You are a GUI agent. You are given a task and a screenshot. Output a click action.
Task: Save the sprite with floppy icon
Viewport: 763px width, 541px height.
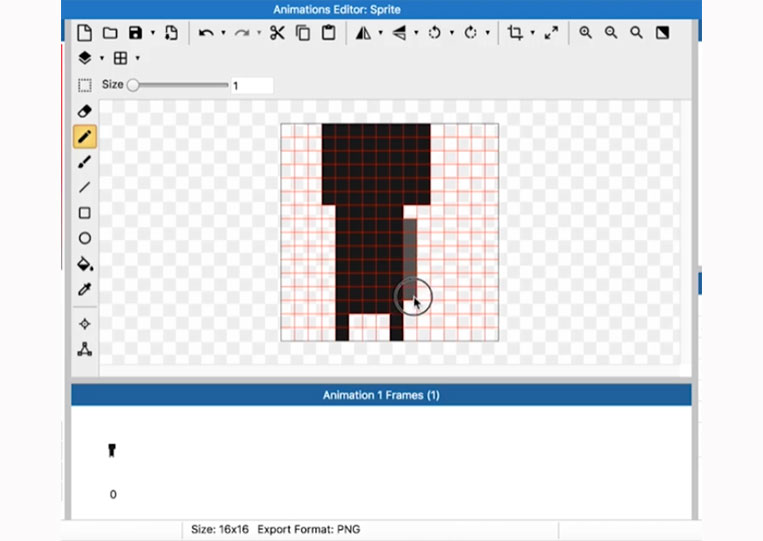(x=135, y=33)
